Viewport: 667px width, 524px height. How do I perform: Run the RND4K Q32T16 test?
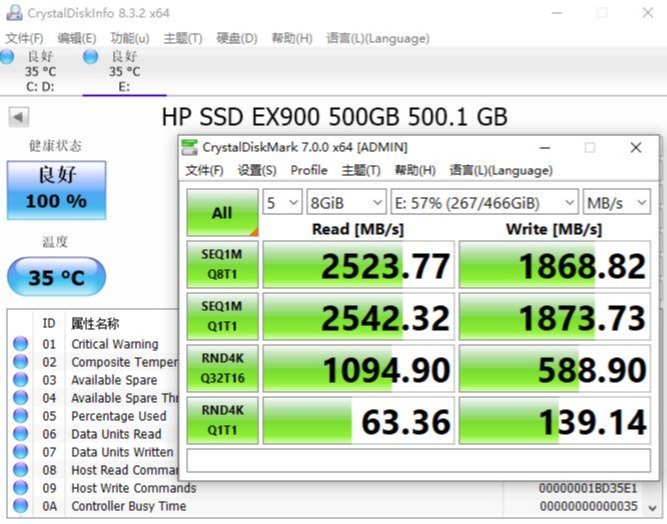(x=222, y=368)
